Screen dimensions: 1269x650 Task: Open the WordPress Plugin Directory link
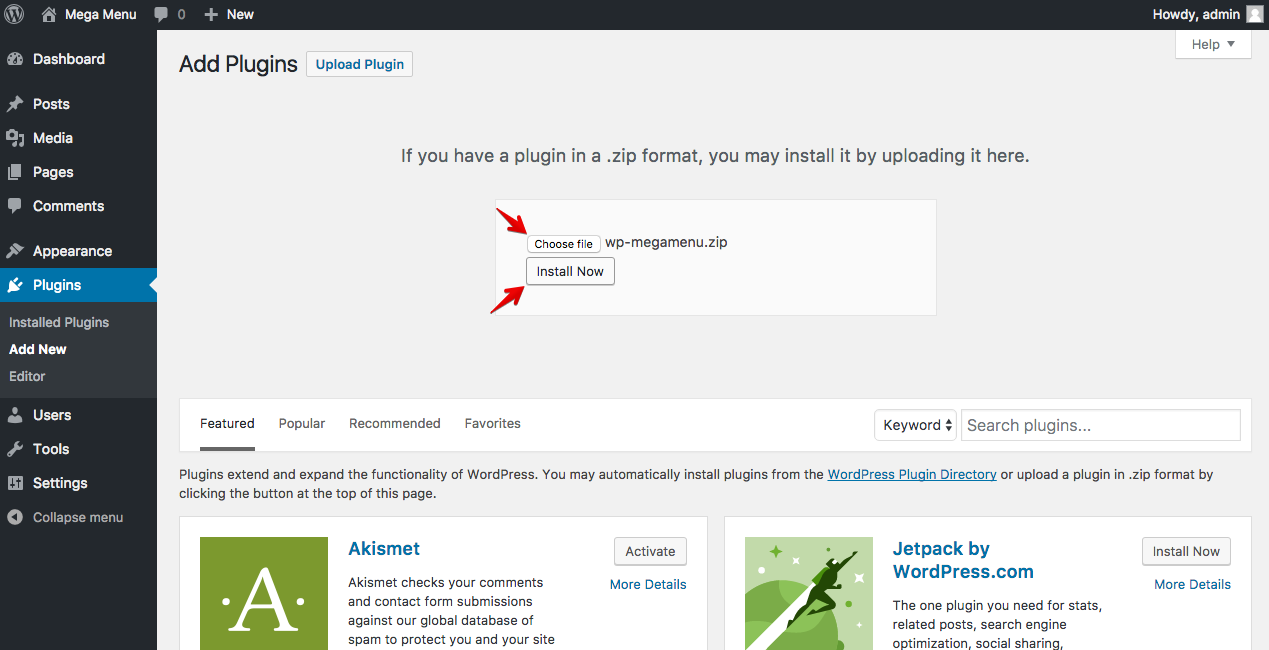[911, 473]
